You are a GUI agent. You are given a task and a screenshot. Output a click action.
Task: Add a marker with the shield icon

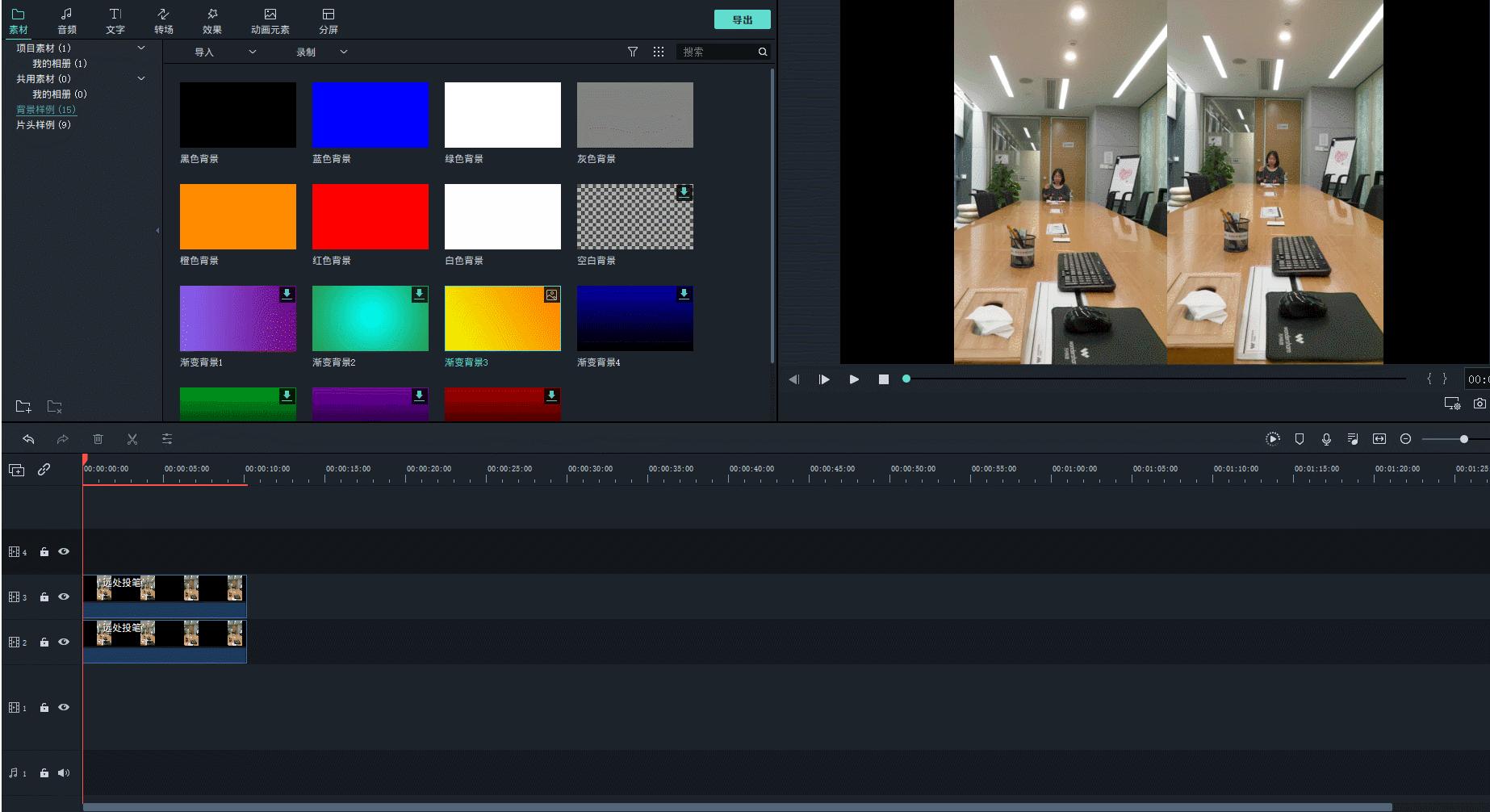tap(1300, 439)
